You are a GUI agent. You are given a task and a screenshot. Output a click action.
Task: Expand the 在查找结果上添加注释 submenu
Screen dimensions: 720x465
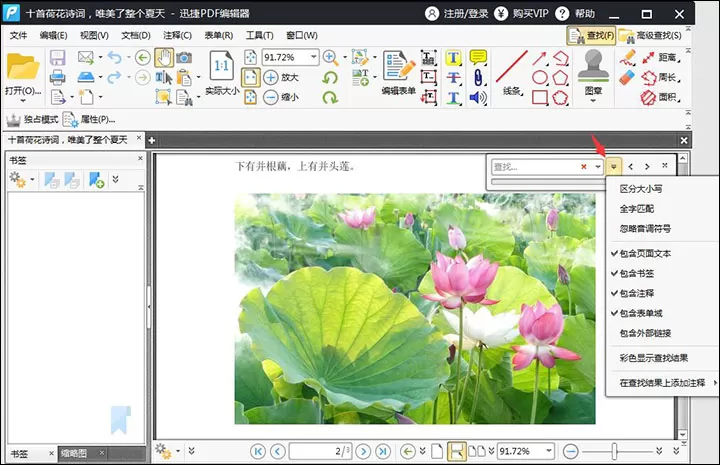pyautogui.click(x=664, y=383)
